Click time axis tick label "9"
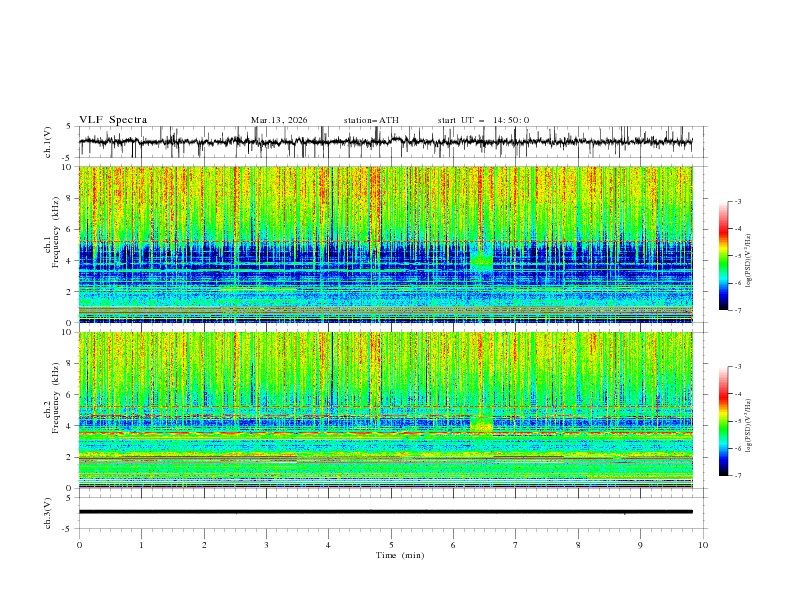 click(640, 545)
